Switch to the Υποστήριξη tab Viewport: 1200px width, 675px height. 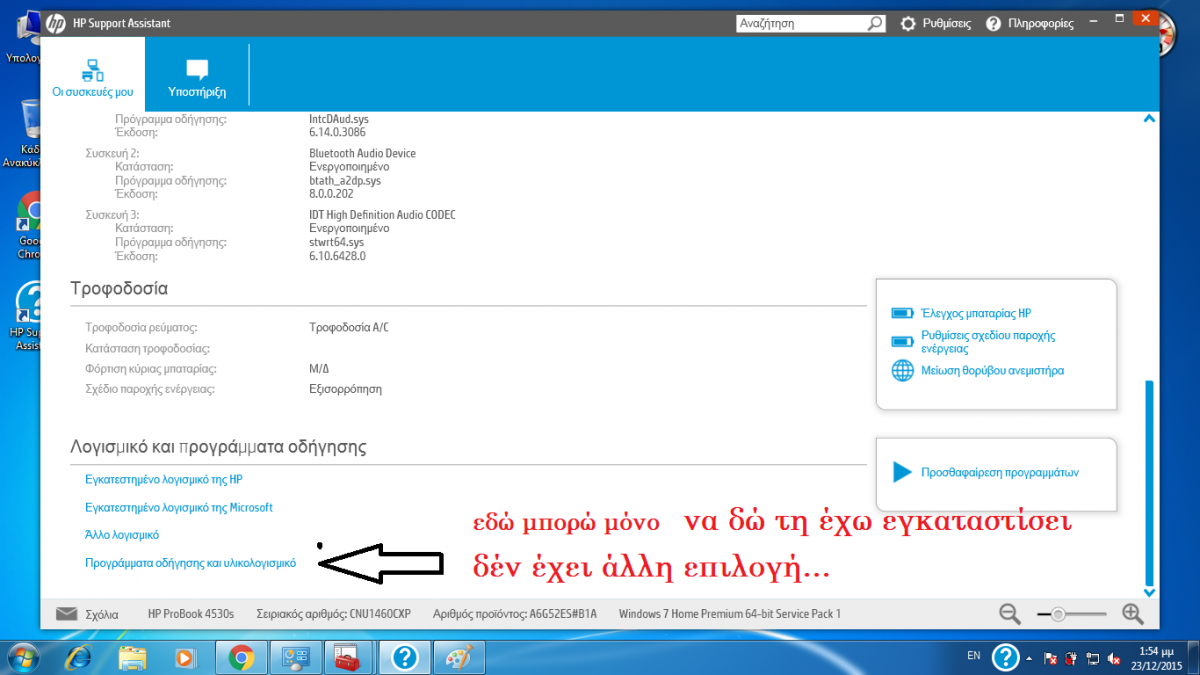tap(197, 76)
